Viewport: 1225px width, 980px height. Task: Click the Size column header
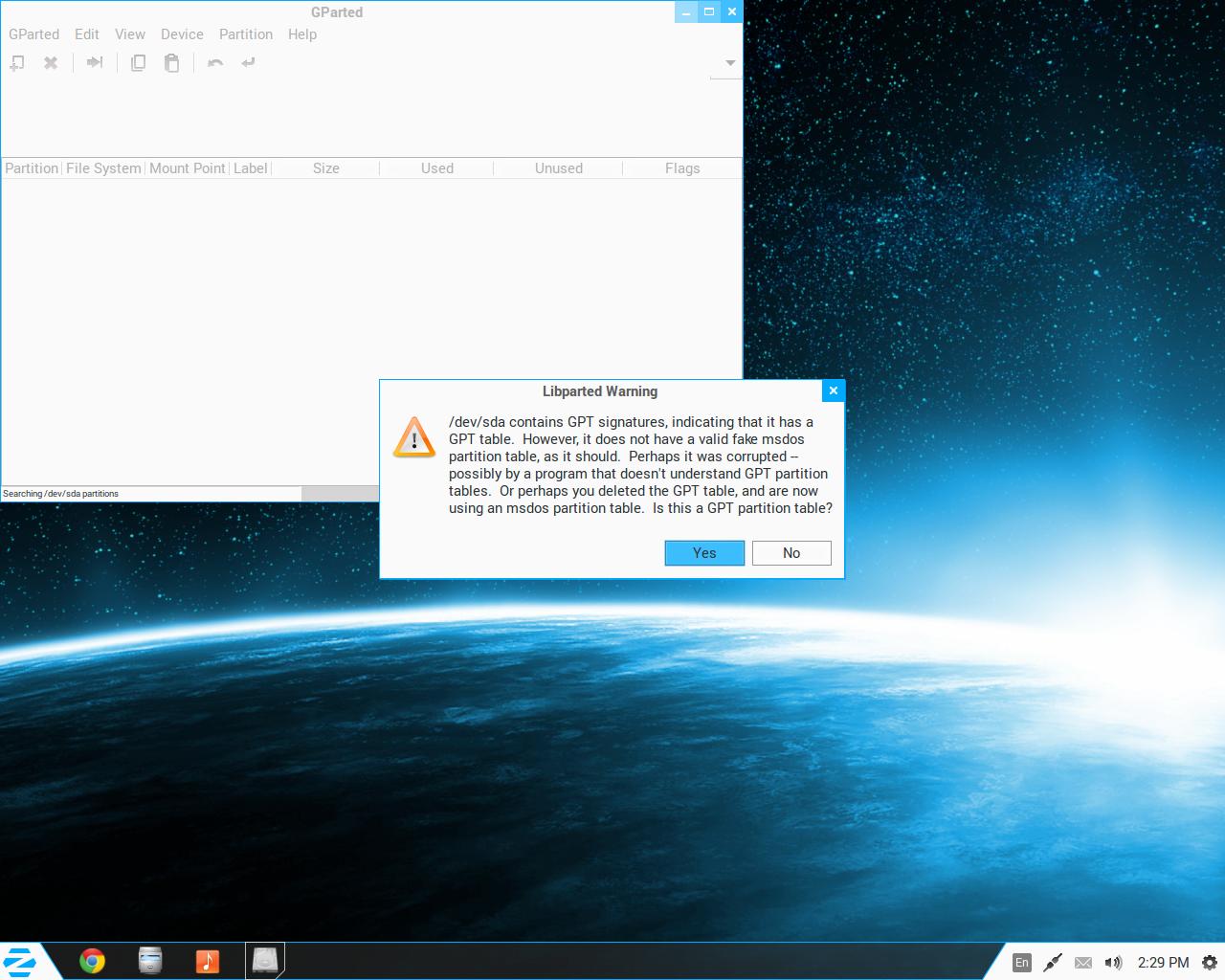tap(326, 168)
